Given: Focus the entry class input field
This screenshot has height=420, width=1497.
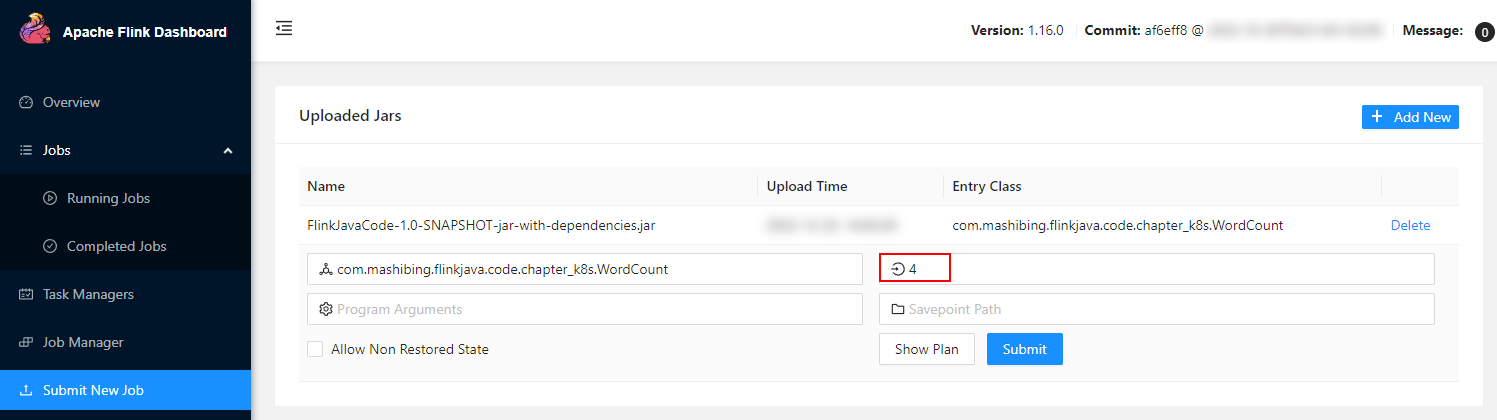Looking at the screenshot, I should (x=585, y=269).
